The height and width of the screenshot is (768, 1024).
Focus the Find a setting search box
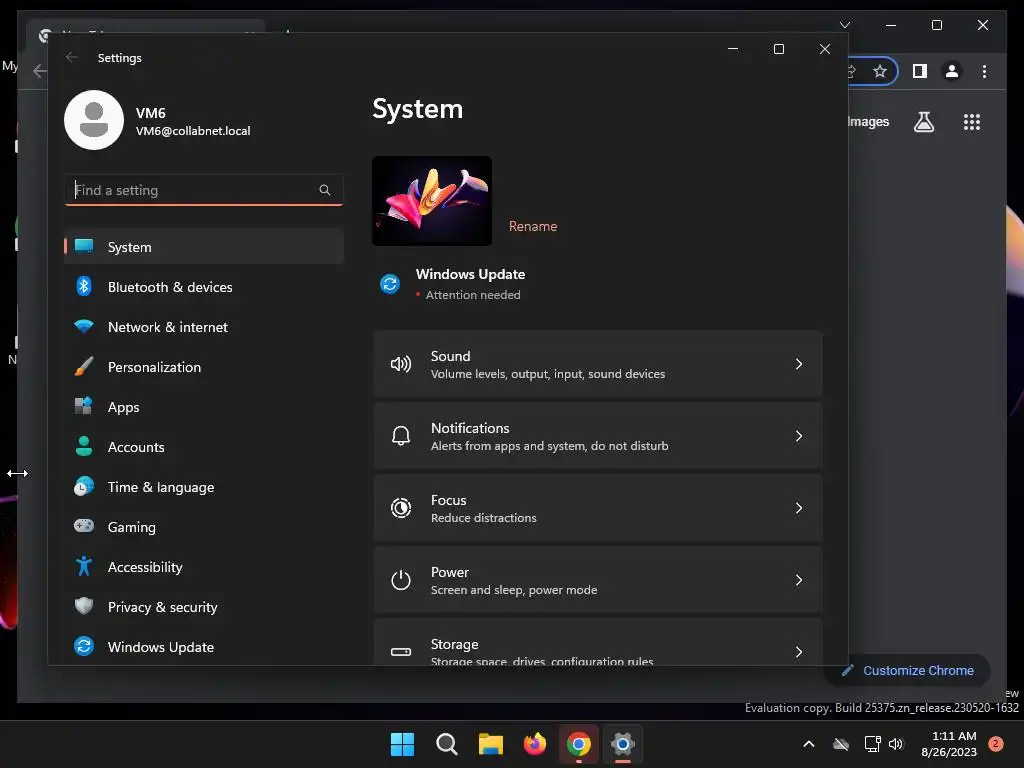tap(204, 190)
